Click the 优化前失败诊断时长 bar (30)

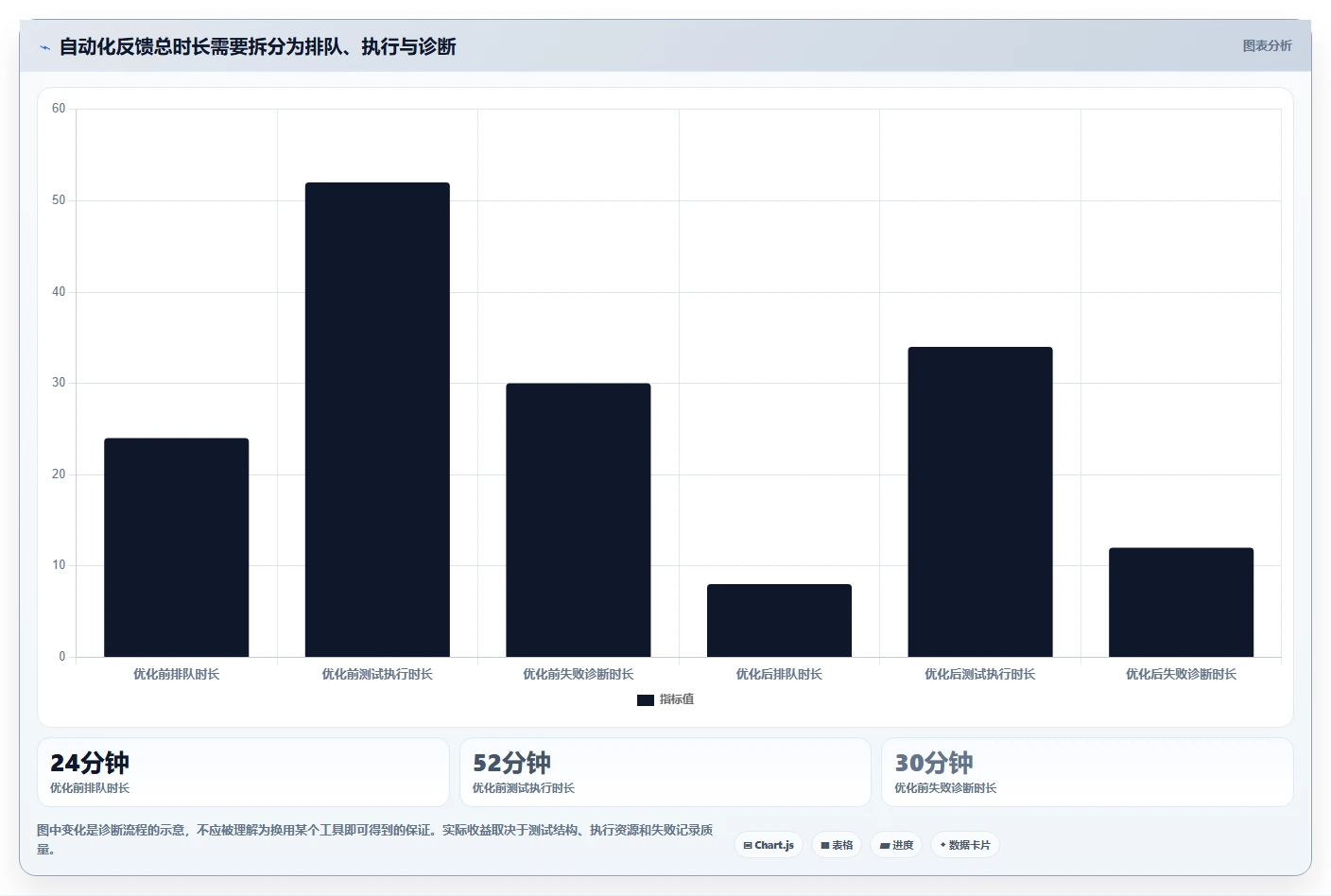pos(579,520)
